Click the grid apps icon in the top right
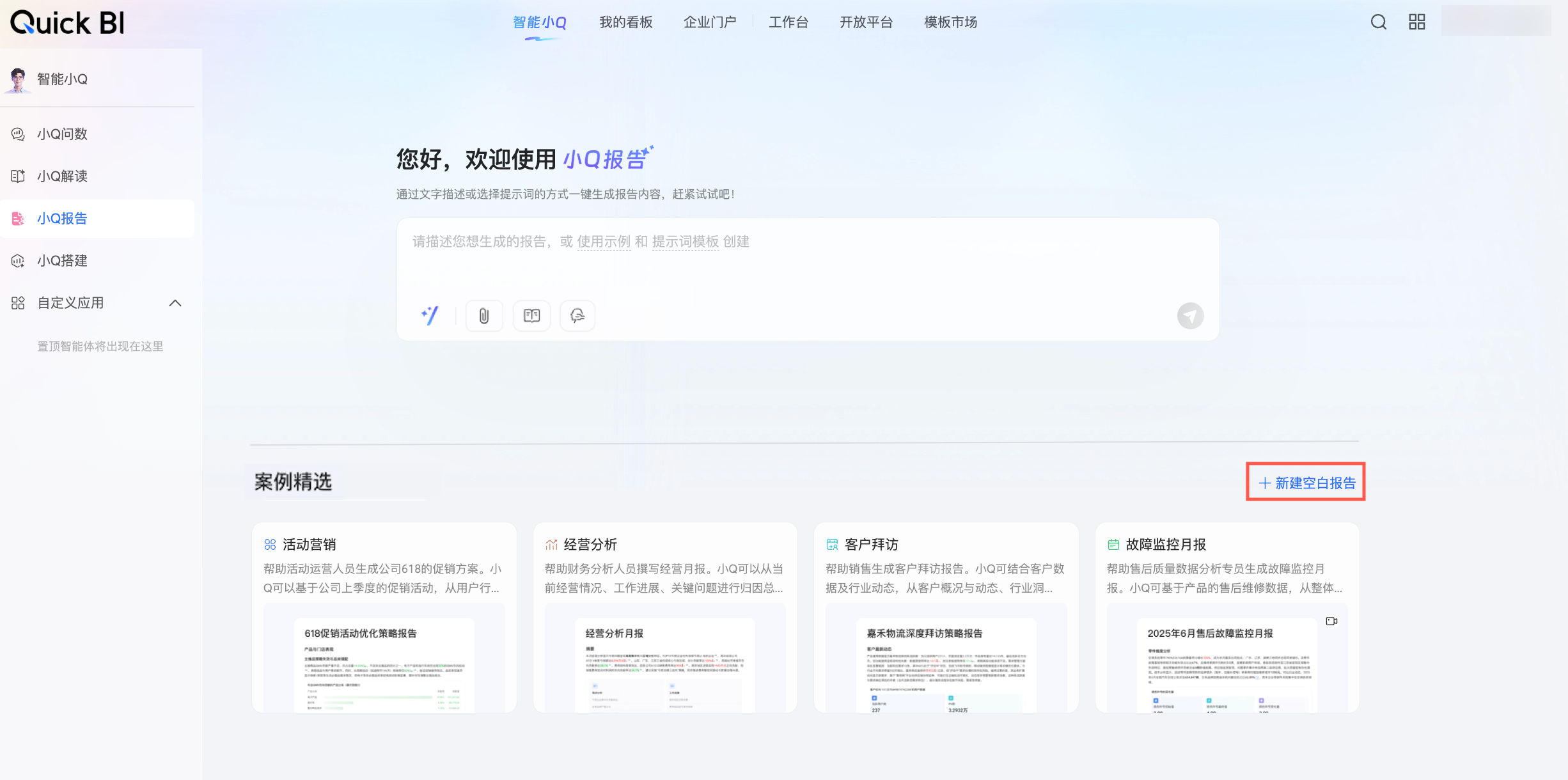 point(1416,22)
